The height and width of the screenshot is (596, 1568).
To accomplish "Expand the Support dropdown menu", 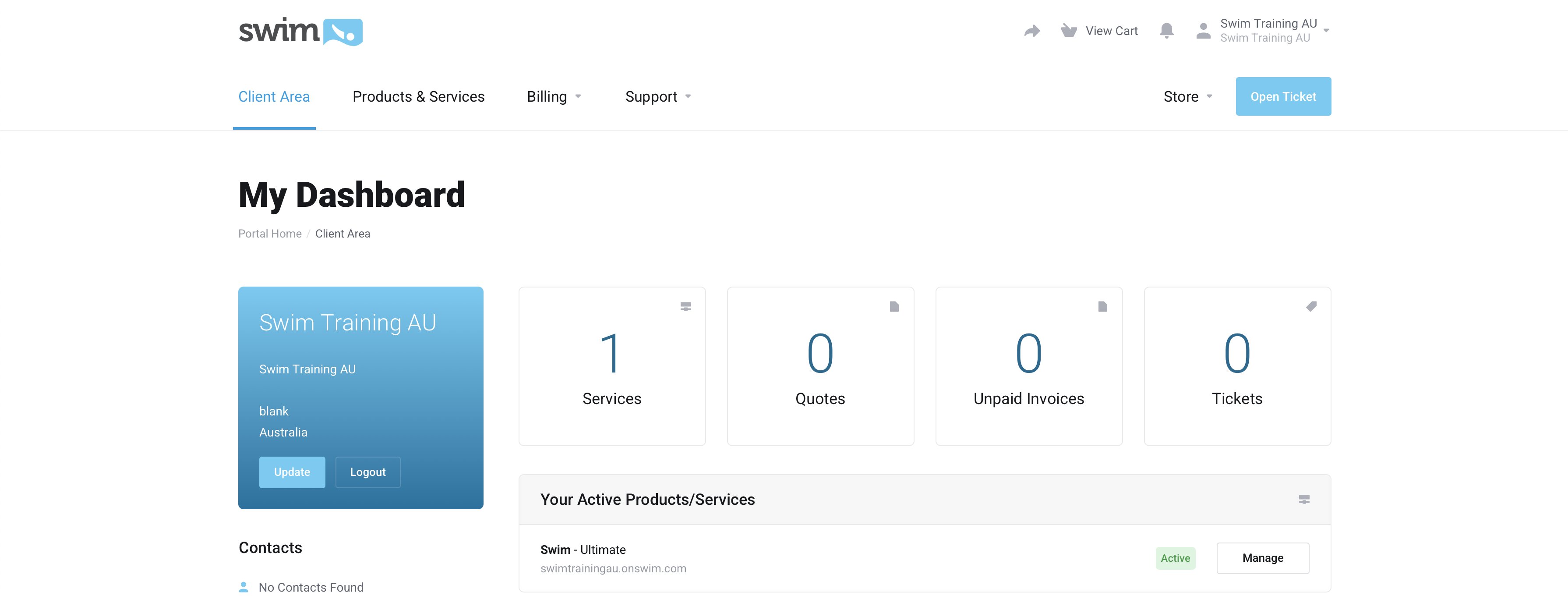I will [657, 97].
